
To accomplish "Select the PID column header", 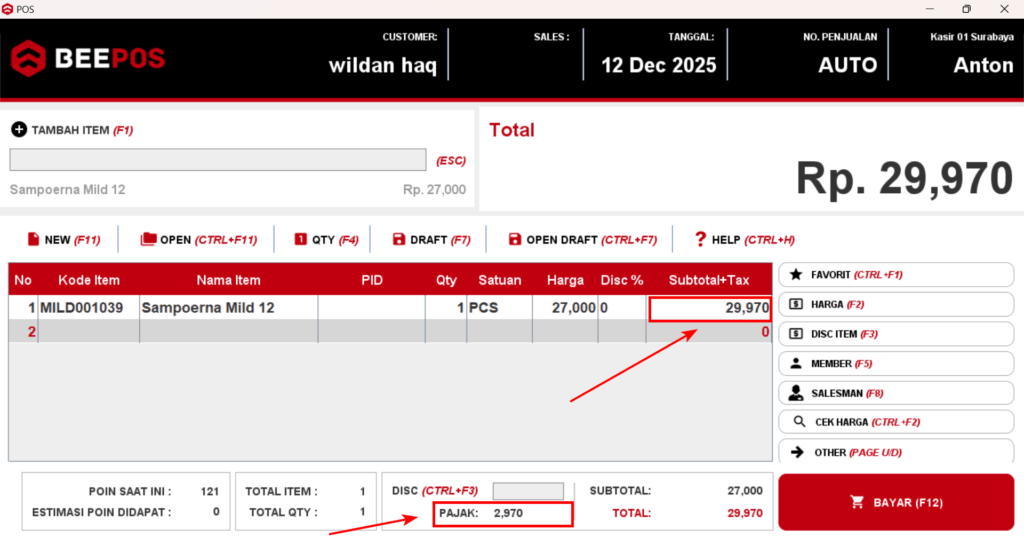I will coord(372,280).
